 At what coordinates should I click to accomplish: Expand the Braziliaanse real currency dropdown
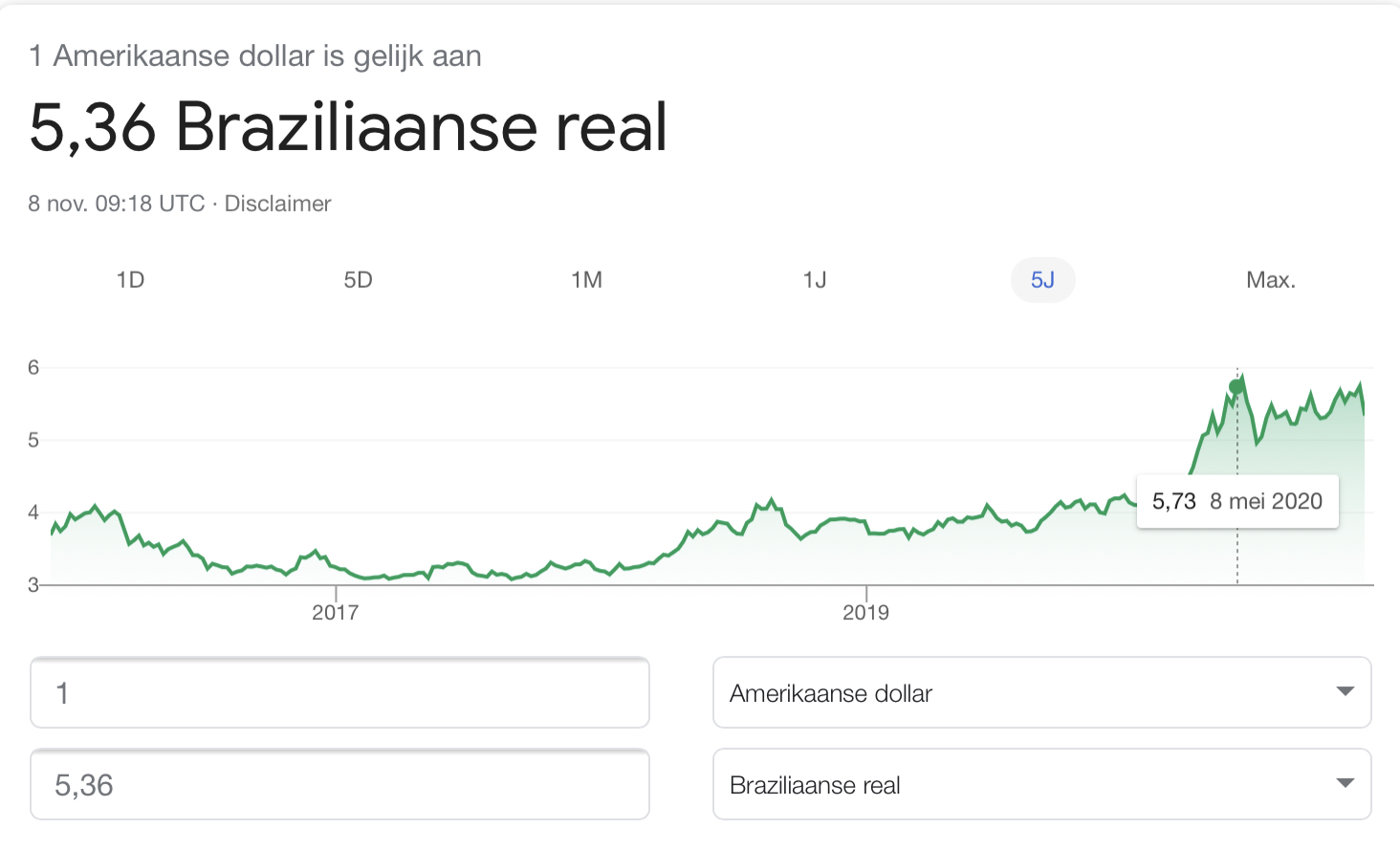click(x=1042, y=784)
